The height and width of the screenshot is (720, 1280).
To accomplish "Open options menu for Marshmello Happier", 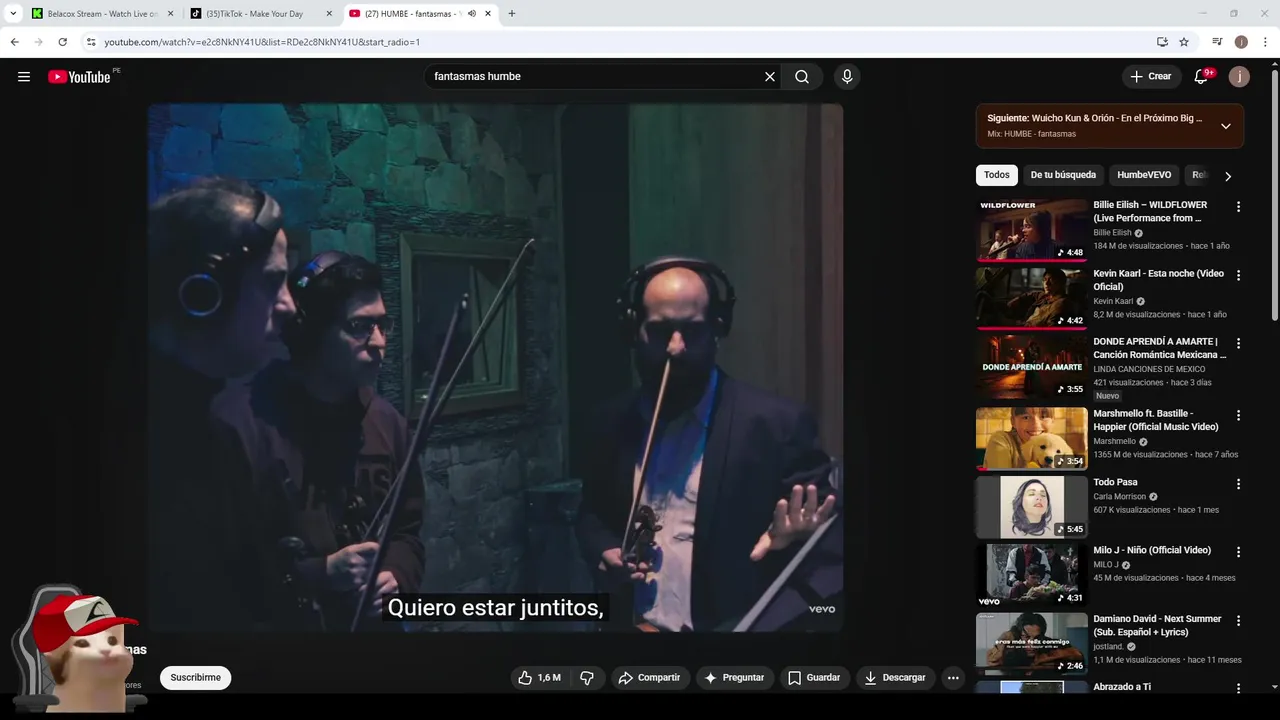I will [1238, 415].
